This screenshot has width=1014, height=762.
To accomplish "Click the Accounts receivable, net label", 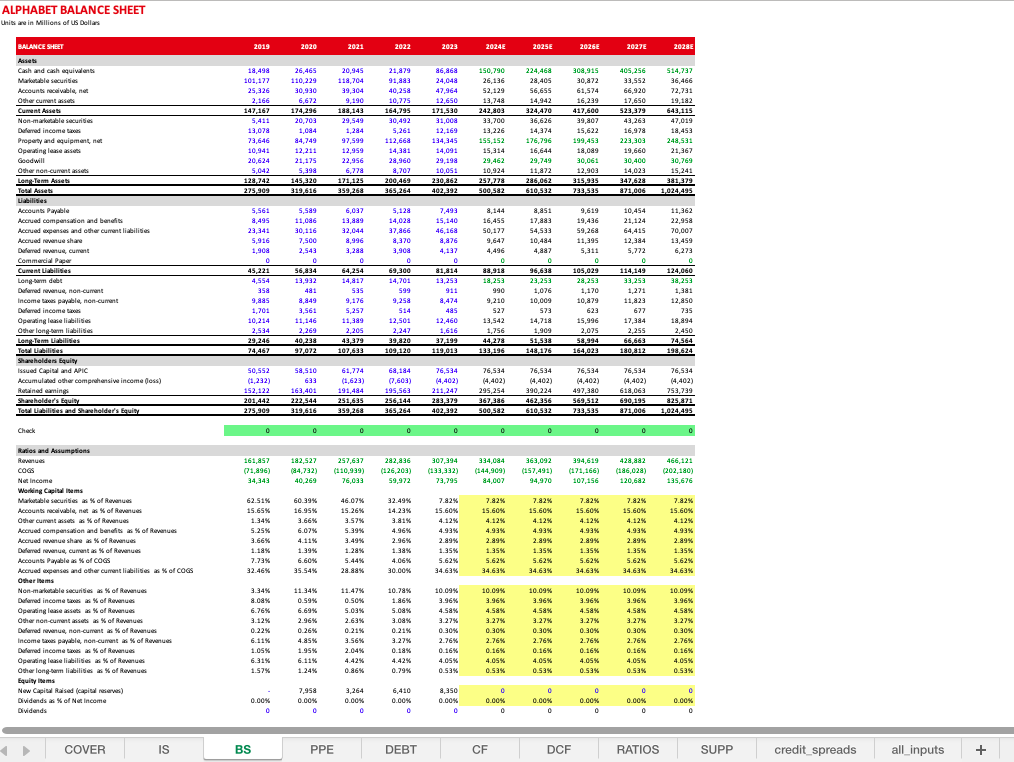I will [x=53, y=91].
